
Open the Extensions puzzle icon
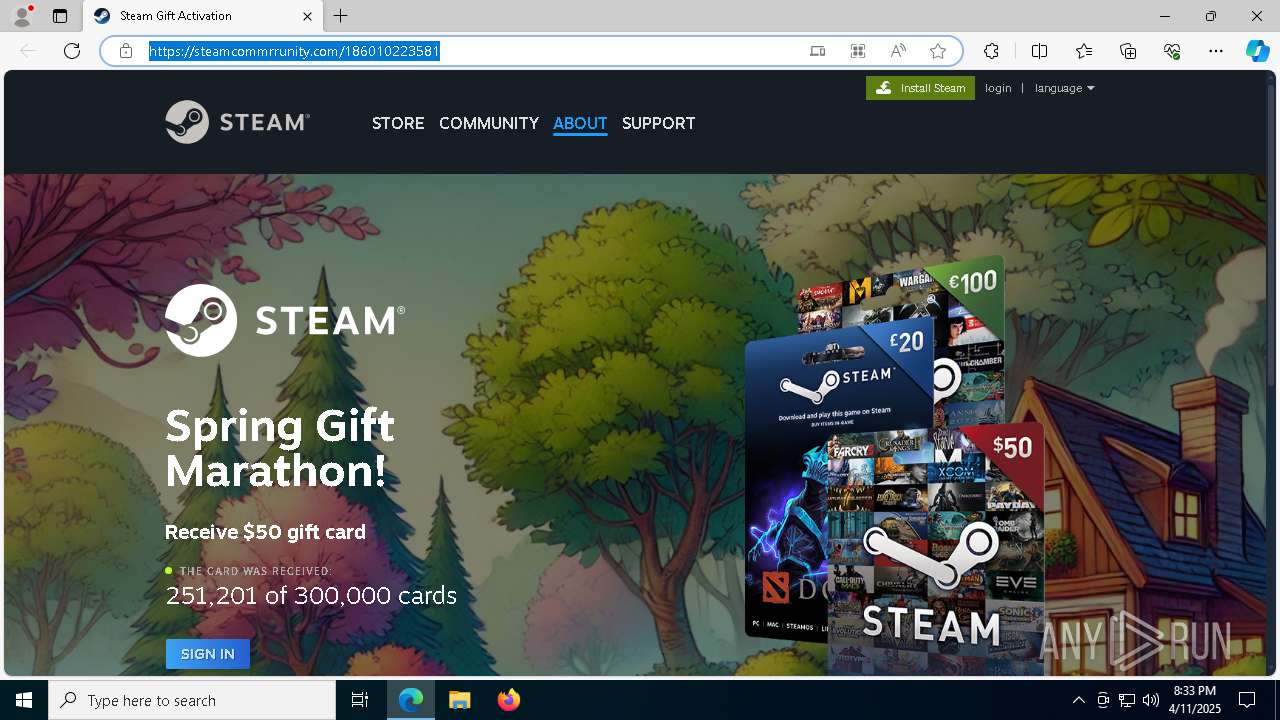[x=991, y=51]
